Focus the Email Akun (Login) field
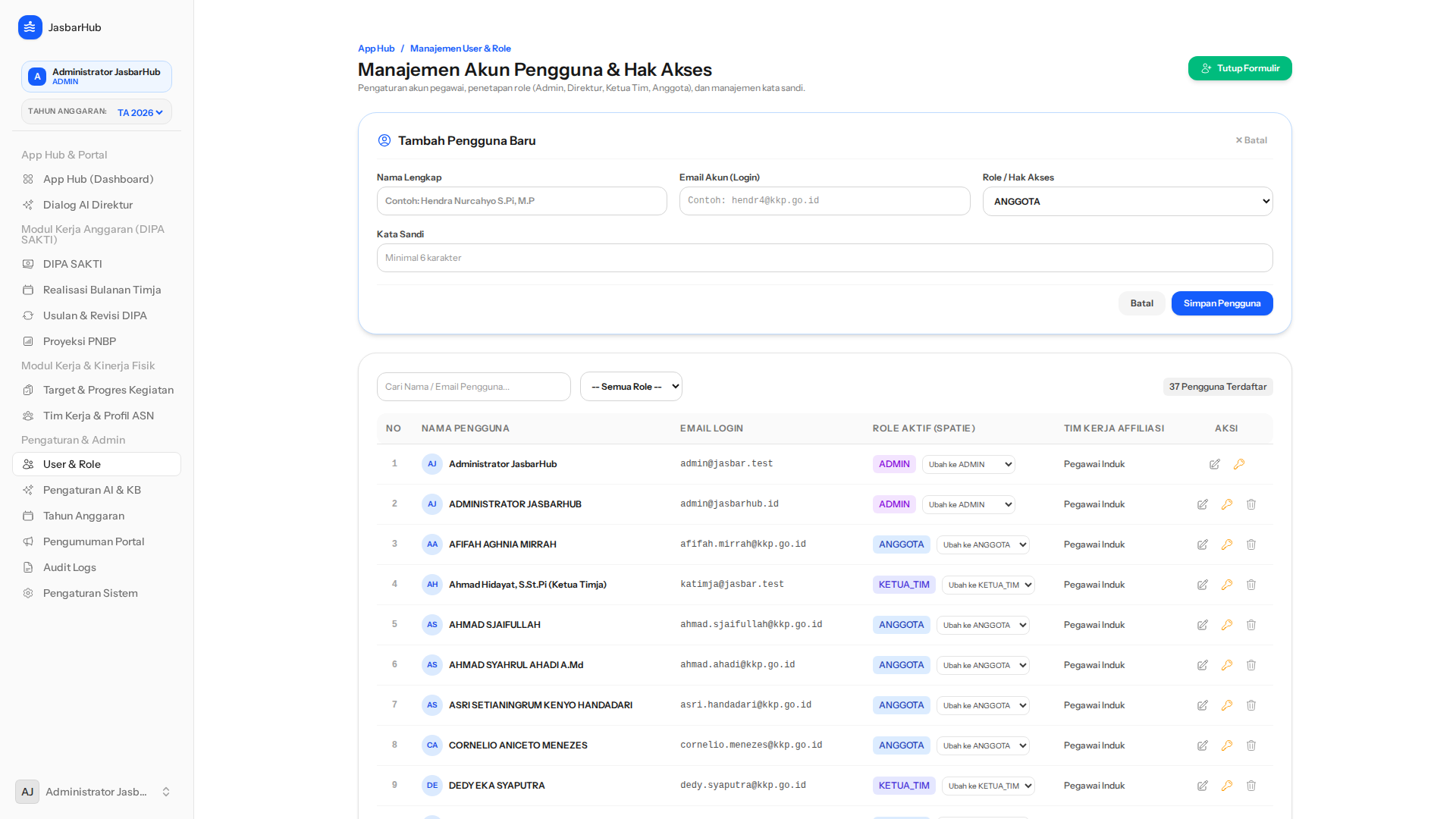This screenshot has width=1456, height=819. click(824, 201)
